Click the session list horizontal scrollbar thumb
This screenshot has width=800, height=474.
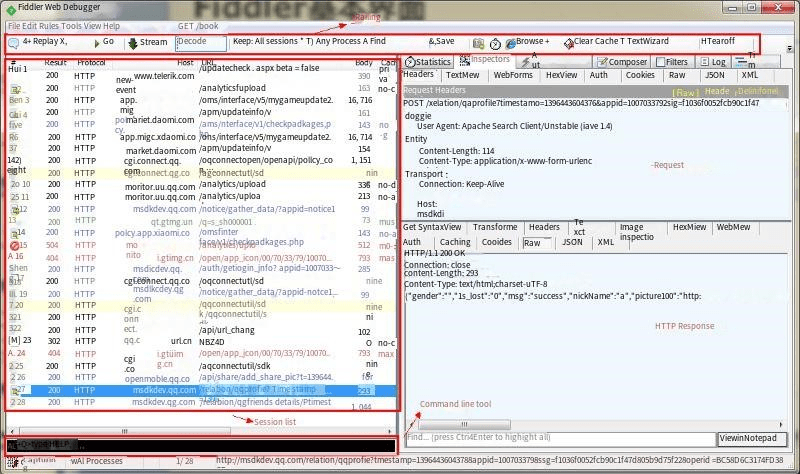[124, 432]
